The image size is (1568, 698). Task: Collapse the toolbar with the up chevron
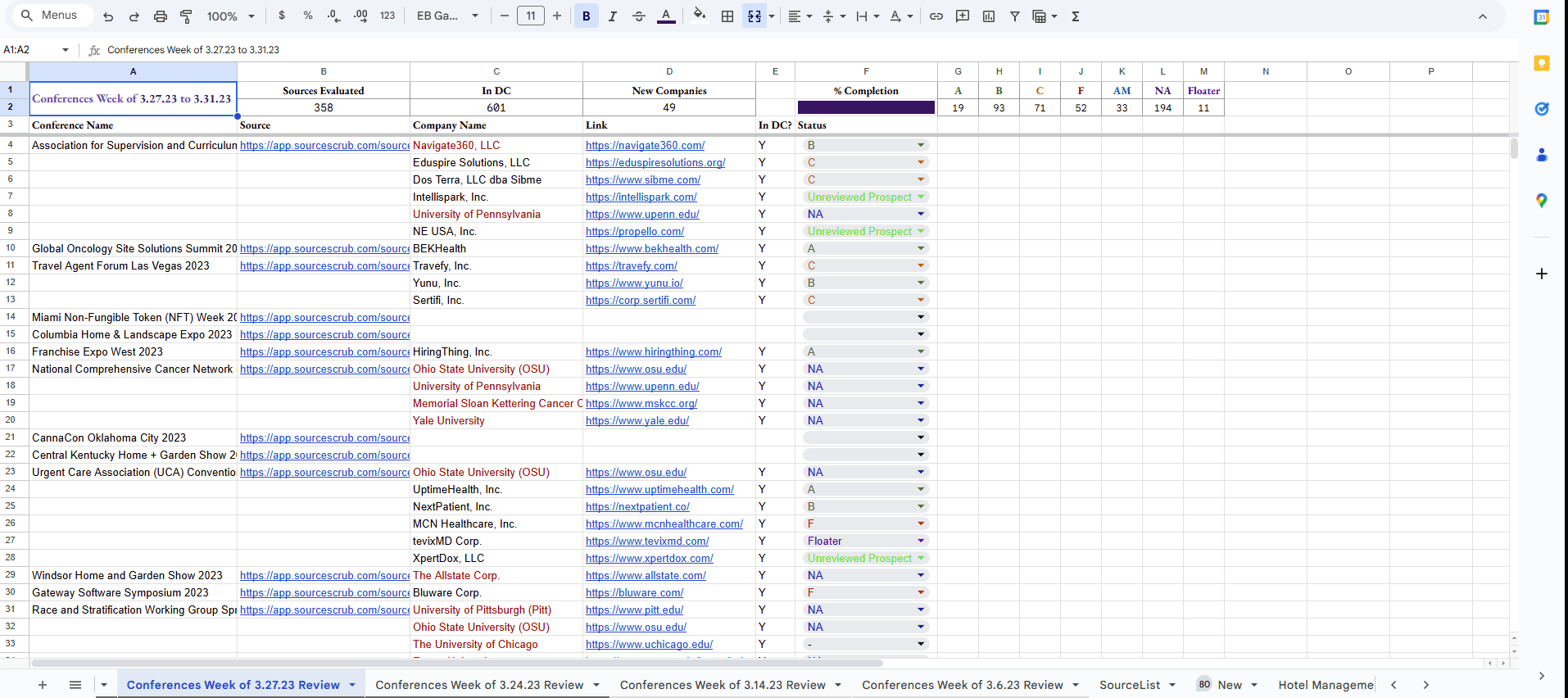coord(1483,16)
